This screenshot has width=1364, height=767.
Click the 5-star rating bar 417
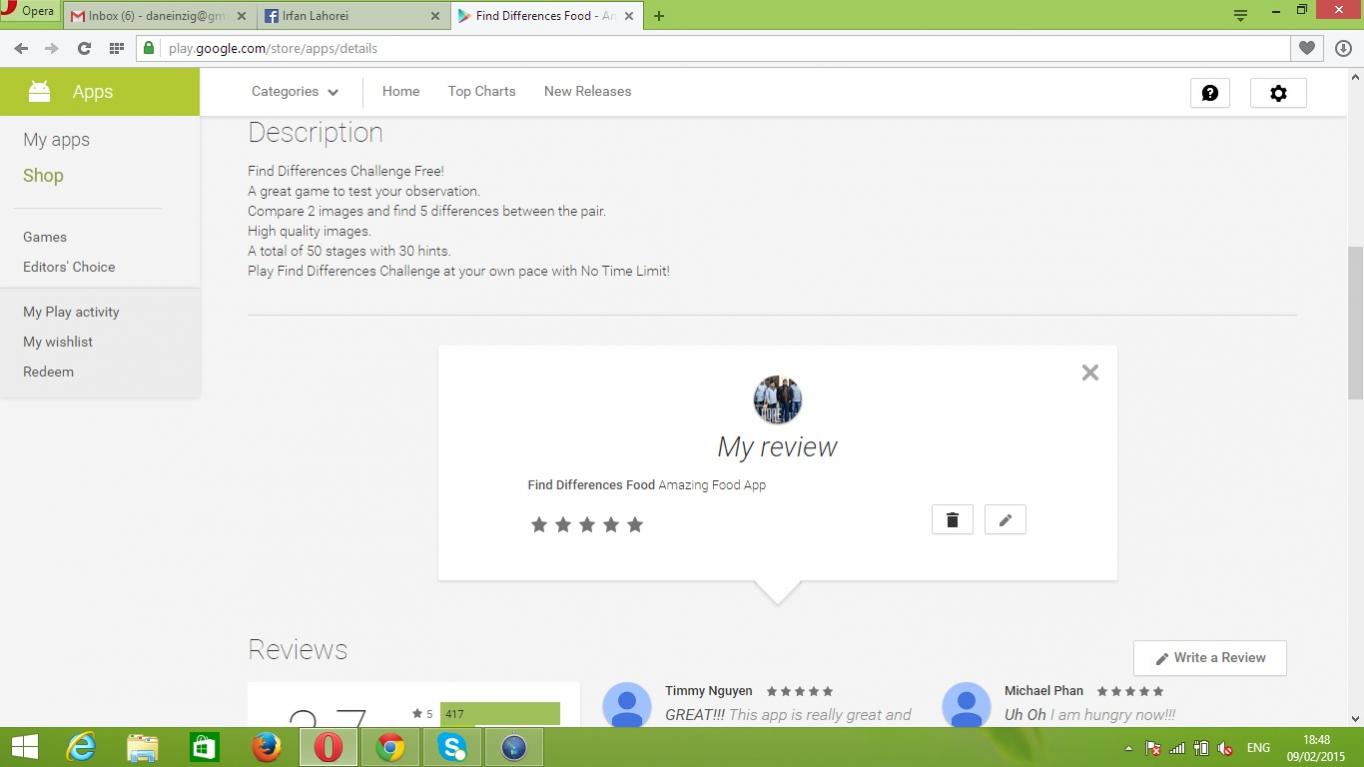[500, 714]
